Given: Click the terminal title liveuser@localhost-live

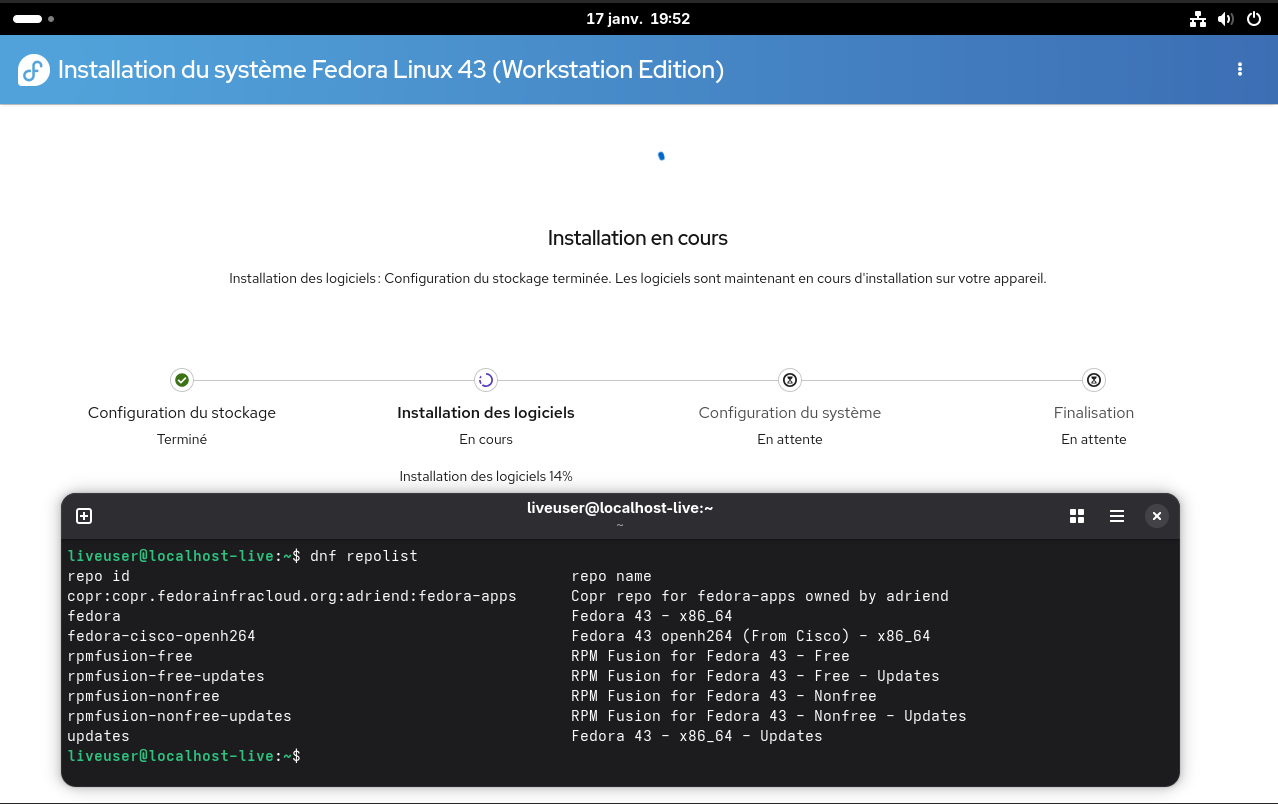Looking at the screenshot, I should click(x=619, y=508).
